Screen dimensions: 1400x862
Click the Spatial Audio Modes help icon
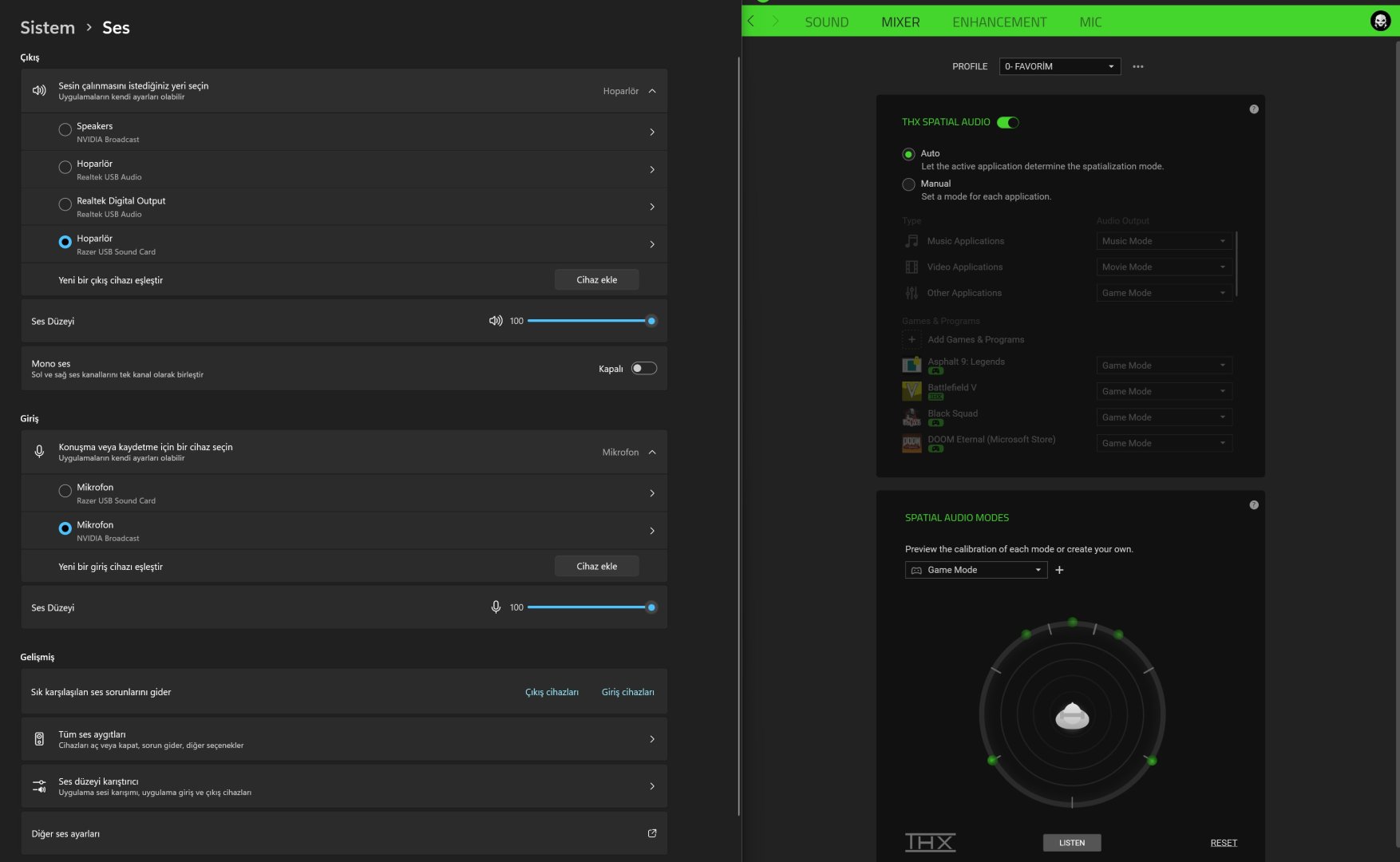pyautogui.click(x=1254, y=505)
